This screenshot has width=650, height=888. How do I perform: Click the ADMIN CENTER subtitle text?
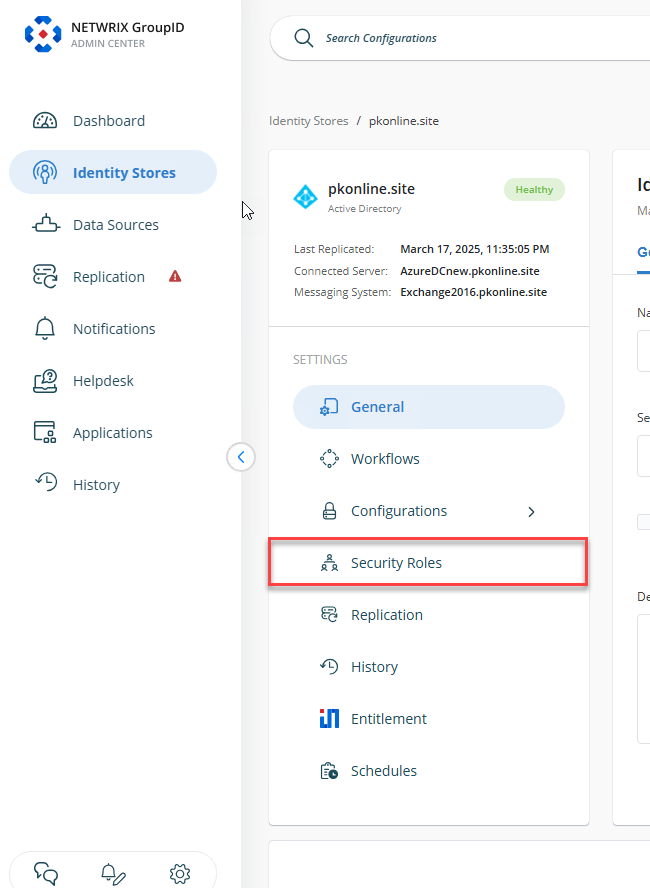coord(108,44)
